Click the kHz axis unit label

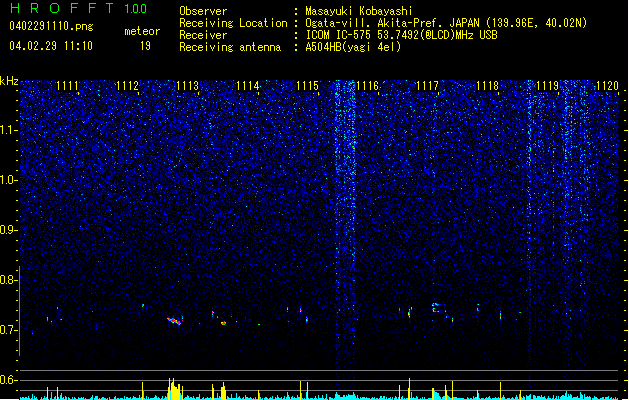(x=9, y=81)
